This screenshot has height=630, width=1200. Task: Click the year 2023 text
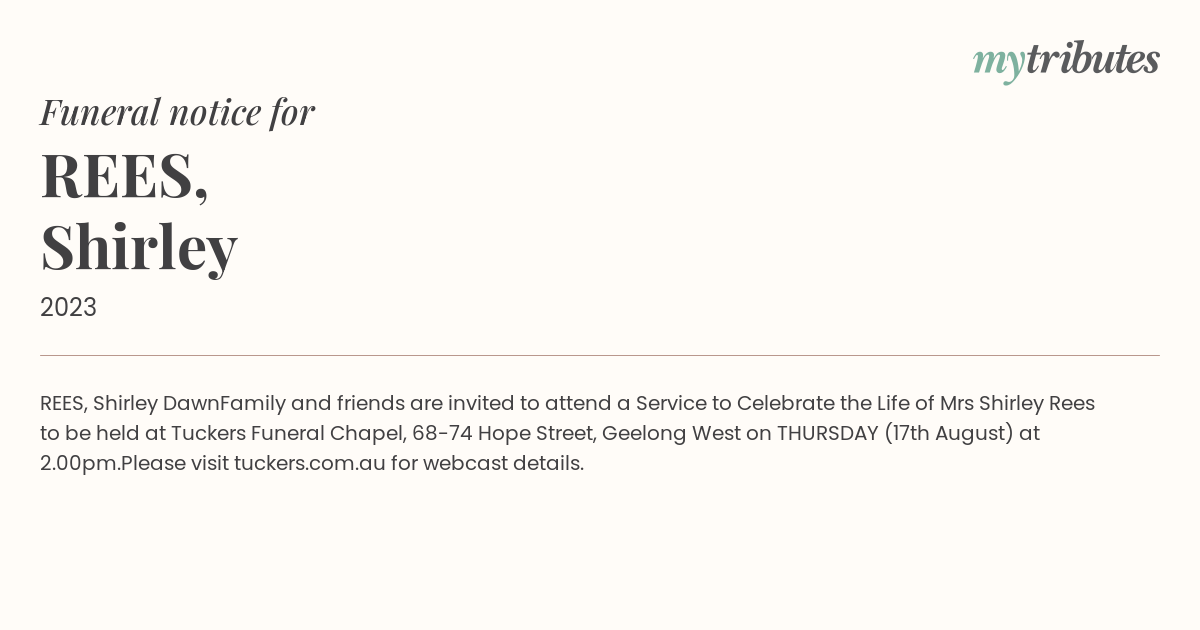coord(68,307)
